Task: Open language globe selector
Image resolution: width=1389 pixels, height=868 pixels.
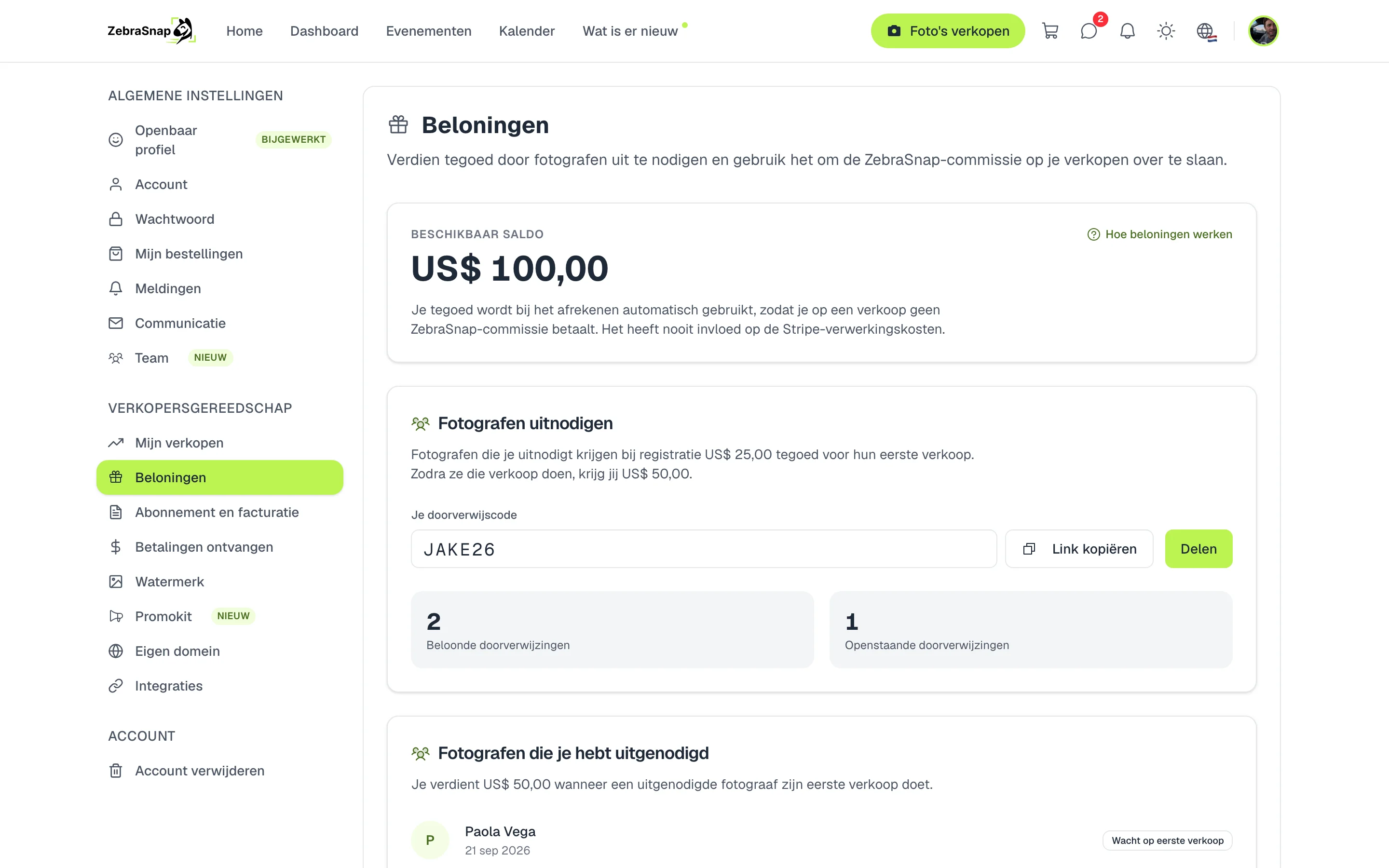Action: pyautogui.click(x=1205, y=31)
